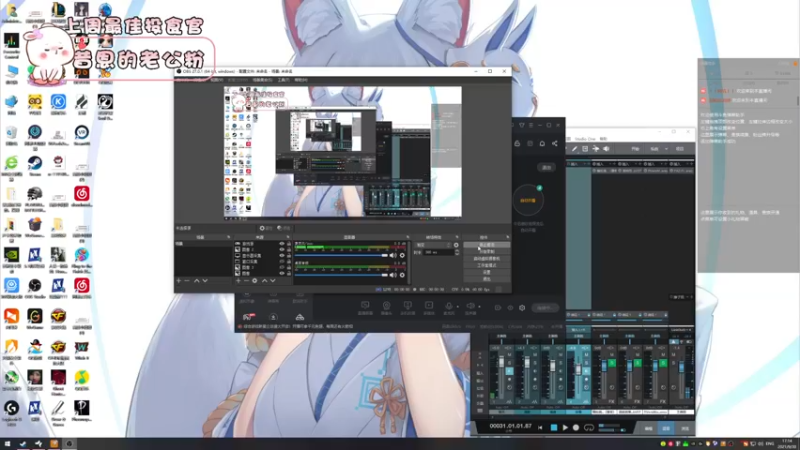Open gear settings of upper OBS mixer channel

tap(402, 255)
